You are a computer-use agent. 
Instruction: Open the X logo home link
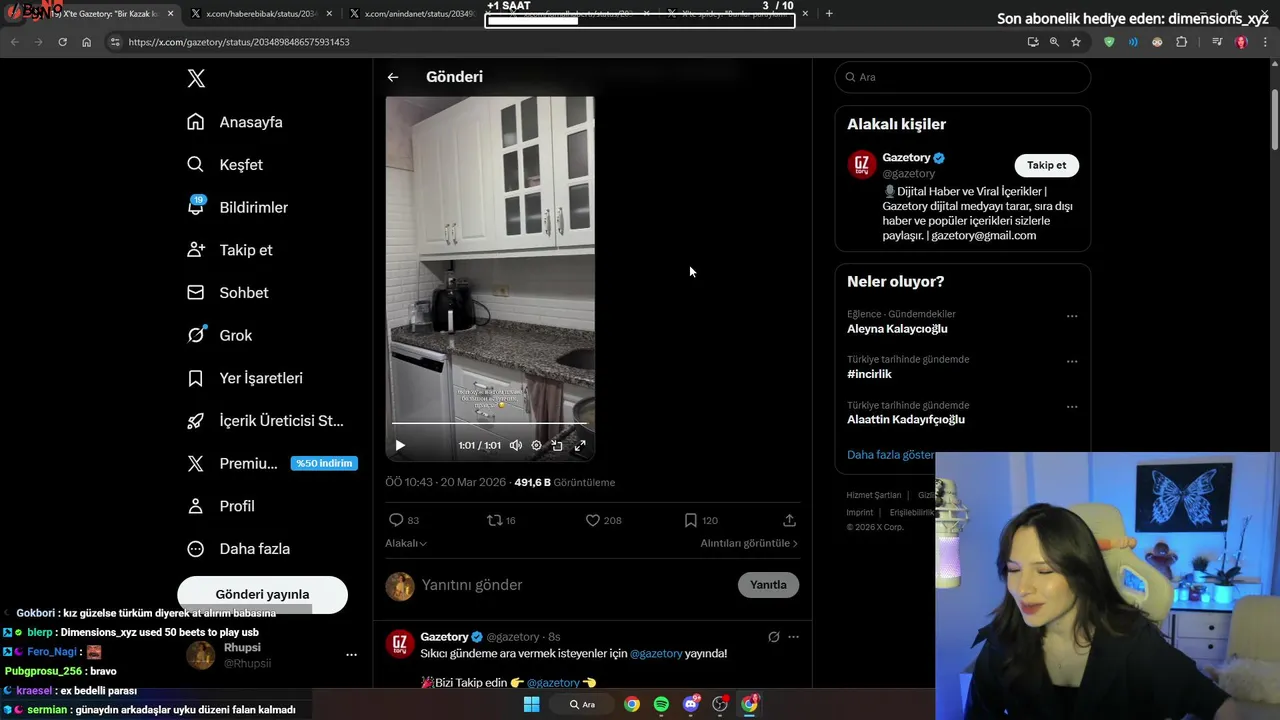pos(196,79)
